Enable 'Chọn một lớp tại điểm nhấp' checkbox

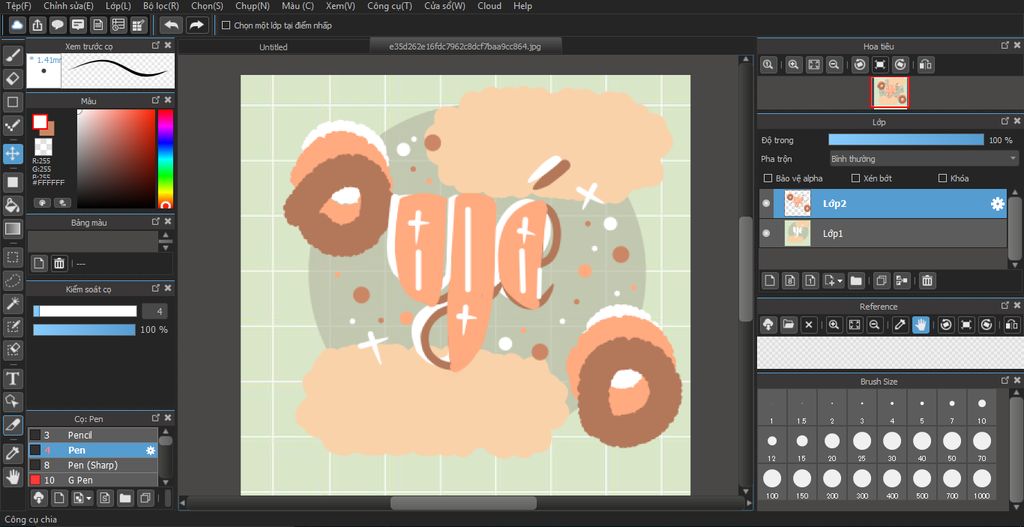tap(226, 25)
